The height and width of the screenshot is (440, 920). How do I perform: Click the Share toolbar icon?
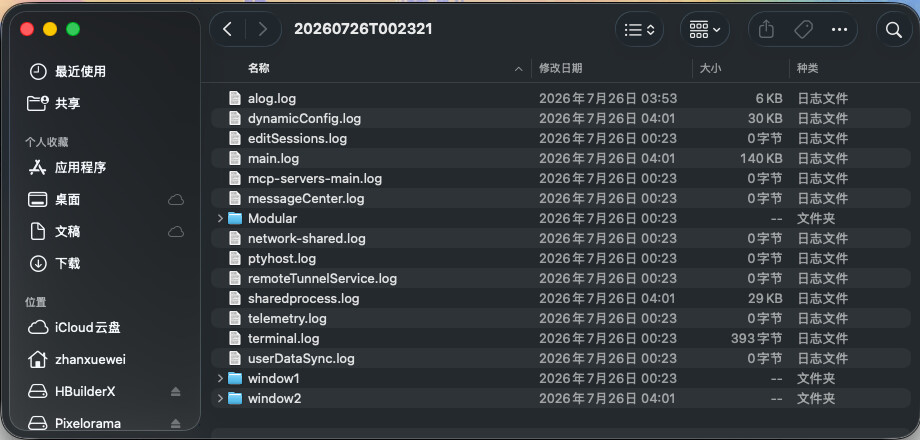(766, 29)
